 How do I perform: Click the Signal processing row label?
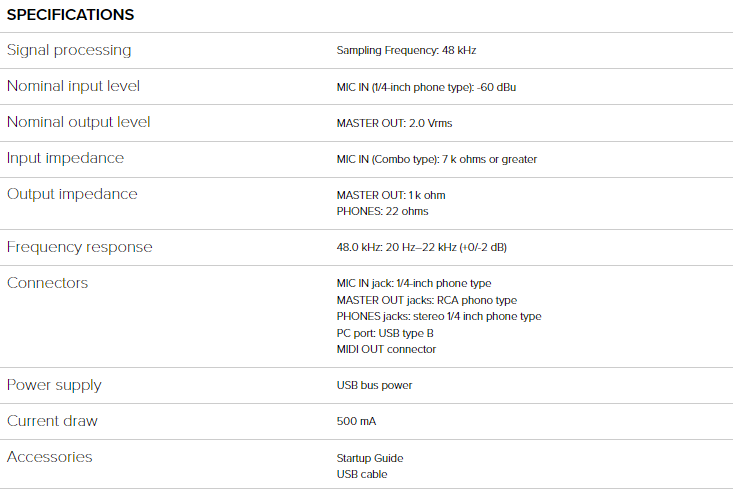(69, 50)
